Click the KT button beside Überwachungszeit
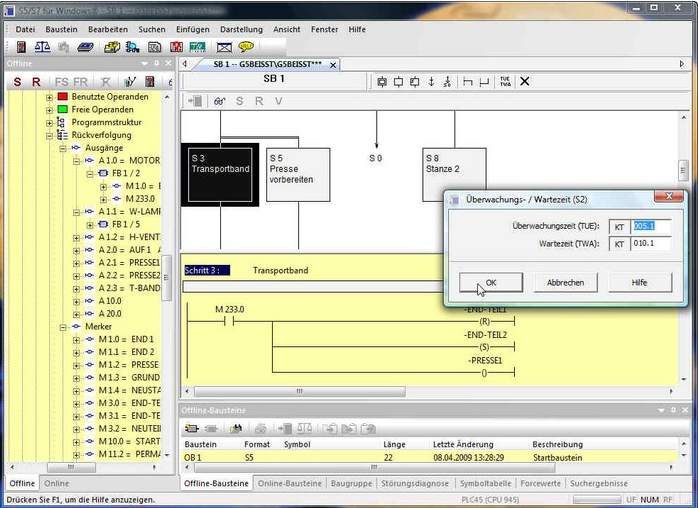The width and height of the screenshot is (698, 508). pyautogui.click(x=619, y=227)
